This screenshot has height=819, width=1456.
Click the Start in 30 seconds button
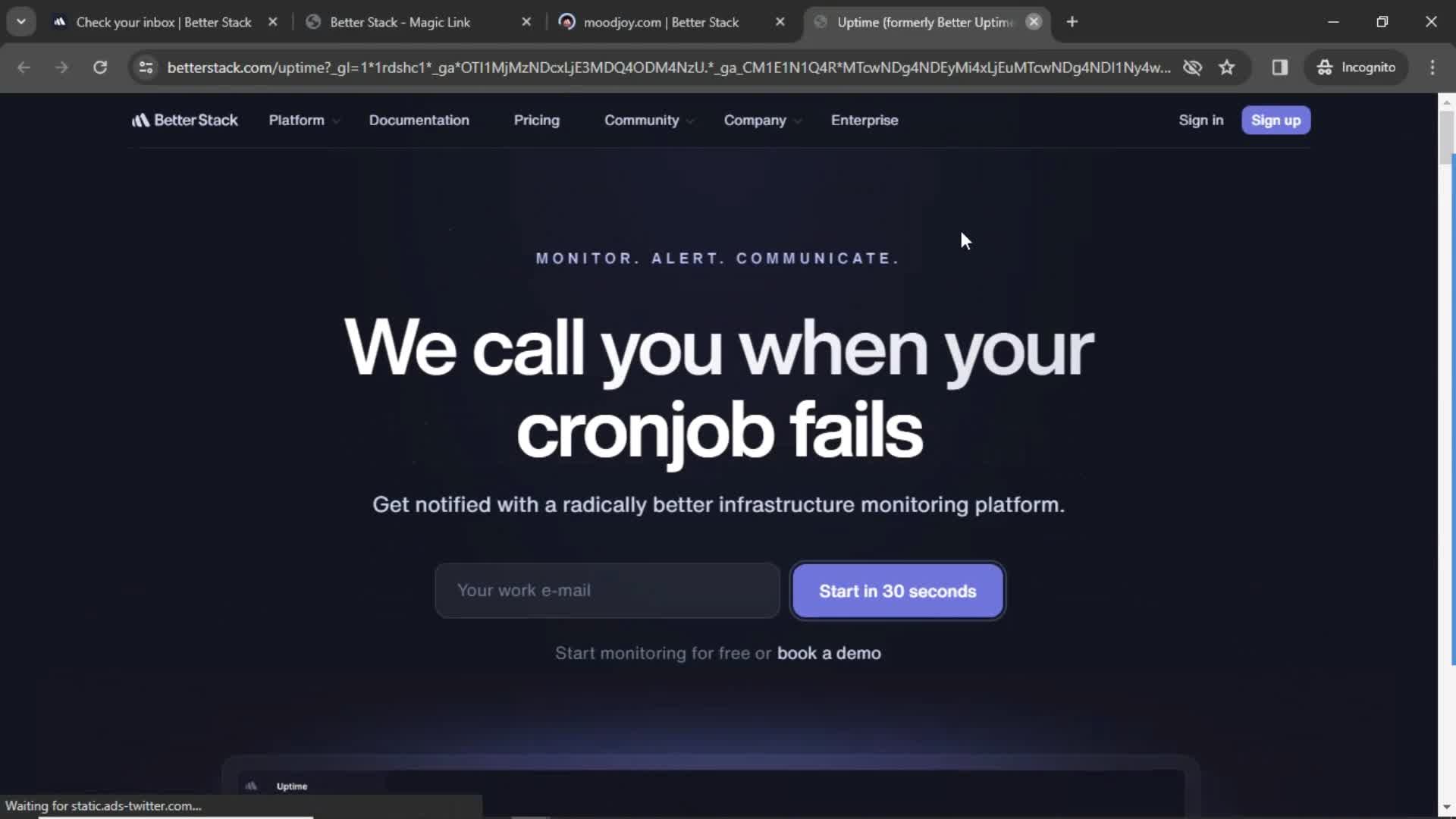tap(898, 591)
